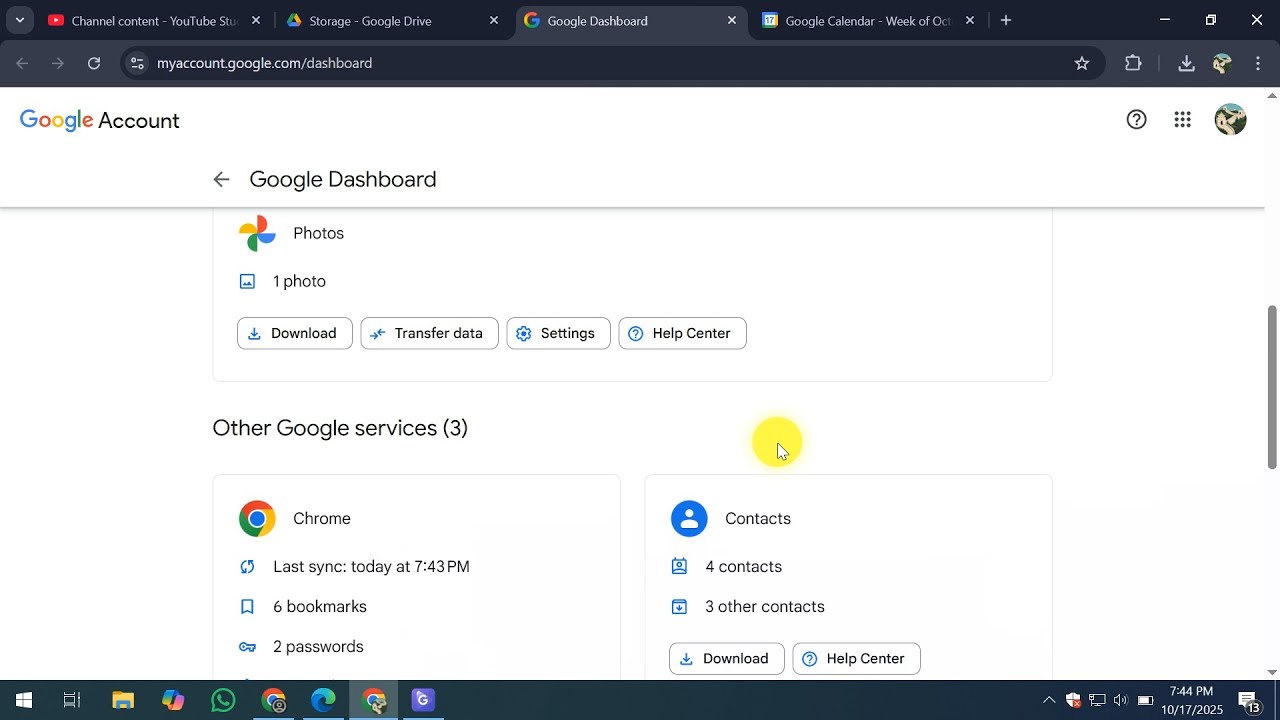
Task: Open volume control in the system tray
Action: pos(1120,700)
